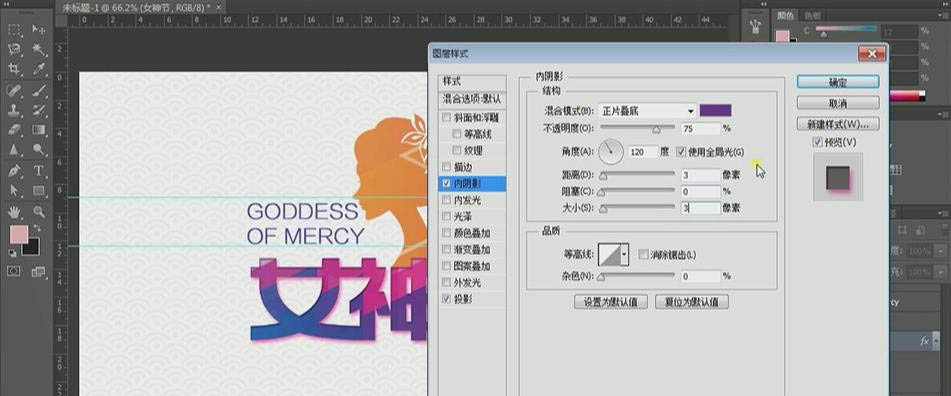The image size is (951, 396).
Task: Select the Zoom magnifier tool
Action: pyautogui.click(x=39, y=212)
